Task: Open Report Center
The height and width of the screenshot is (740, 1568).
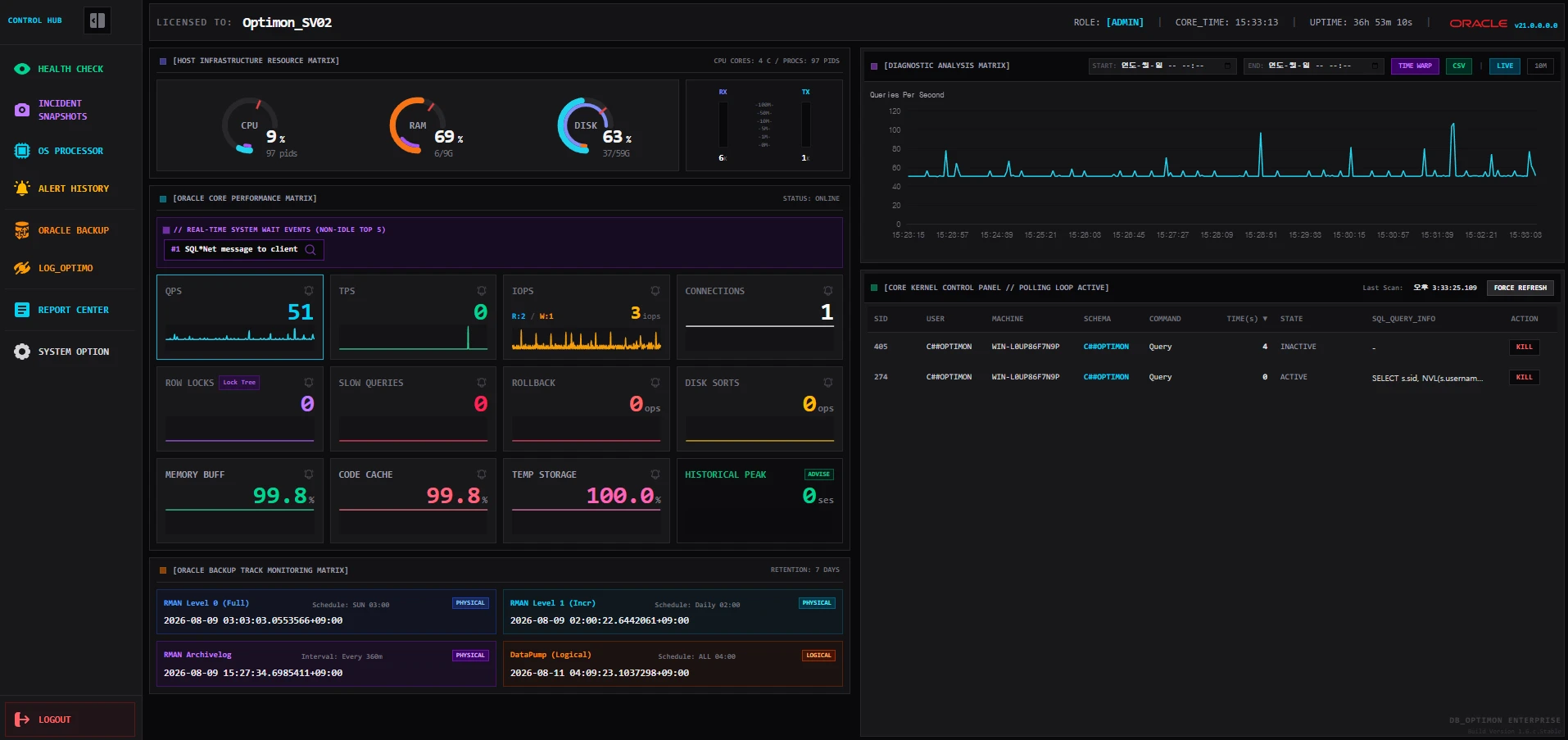Action: tap(70, 310)
